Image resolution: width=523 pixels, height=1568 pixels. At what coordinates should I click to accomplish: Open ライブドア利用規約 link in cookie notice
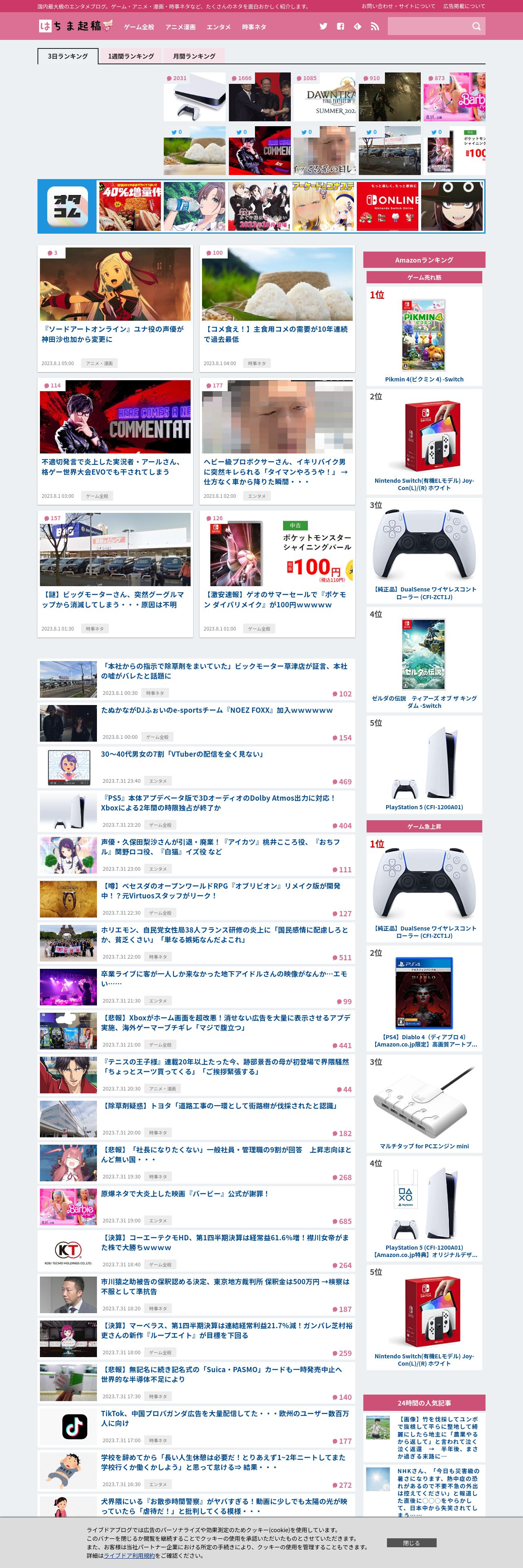click(x=129, y=1555)
